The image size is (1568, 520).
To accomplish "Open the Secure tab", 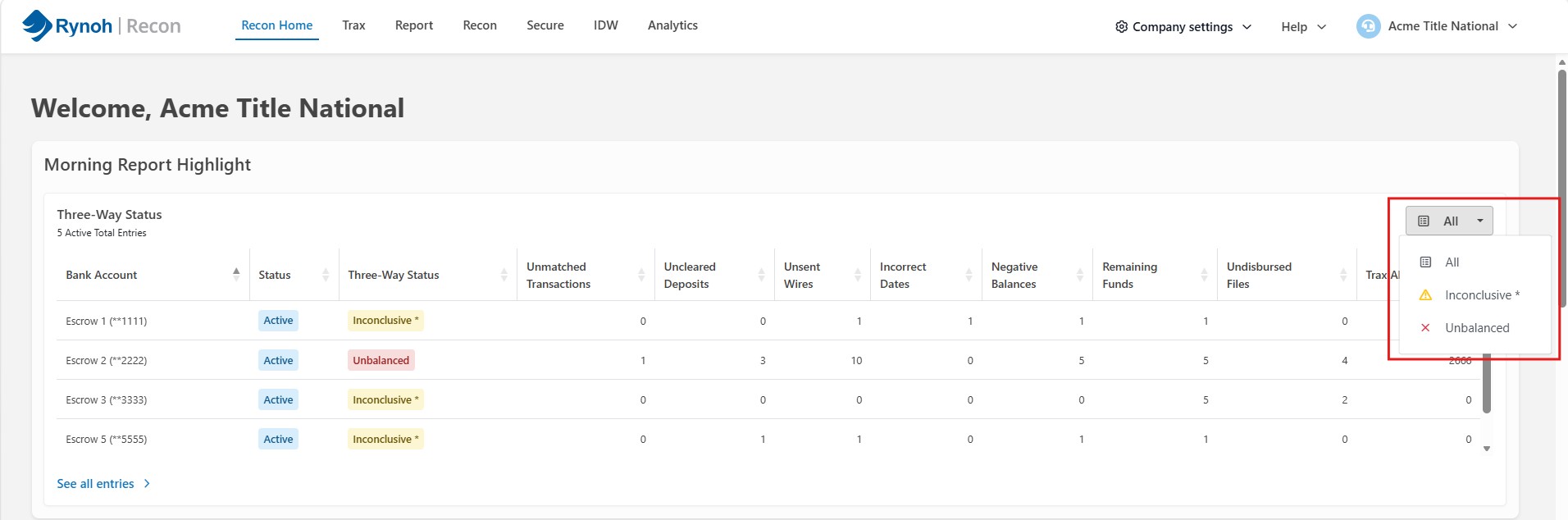I will 545,25.
